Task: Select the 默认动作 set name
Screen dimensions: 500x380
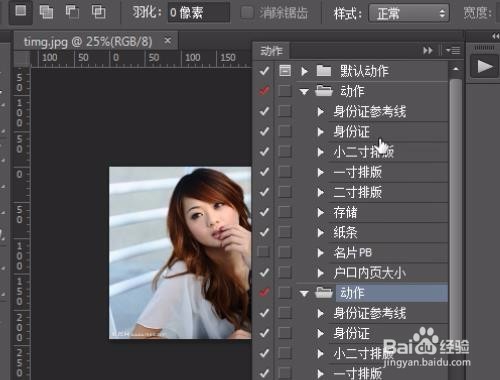Action: point(364,71)
